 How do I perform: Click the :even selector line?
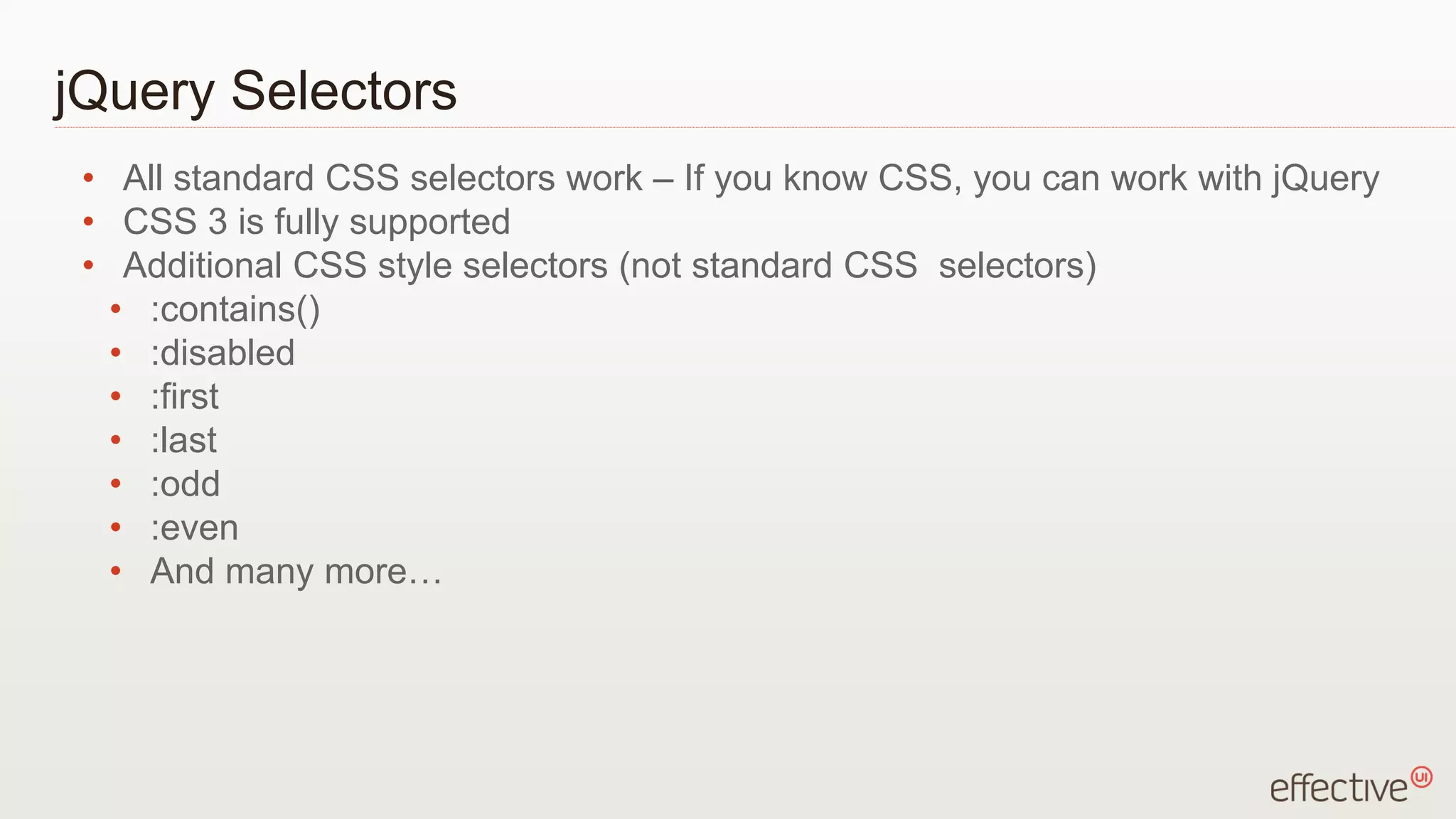click(x=194, y=528)
